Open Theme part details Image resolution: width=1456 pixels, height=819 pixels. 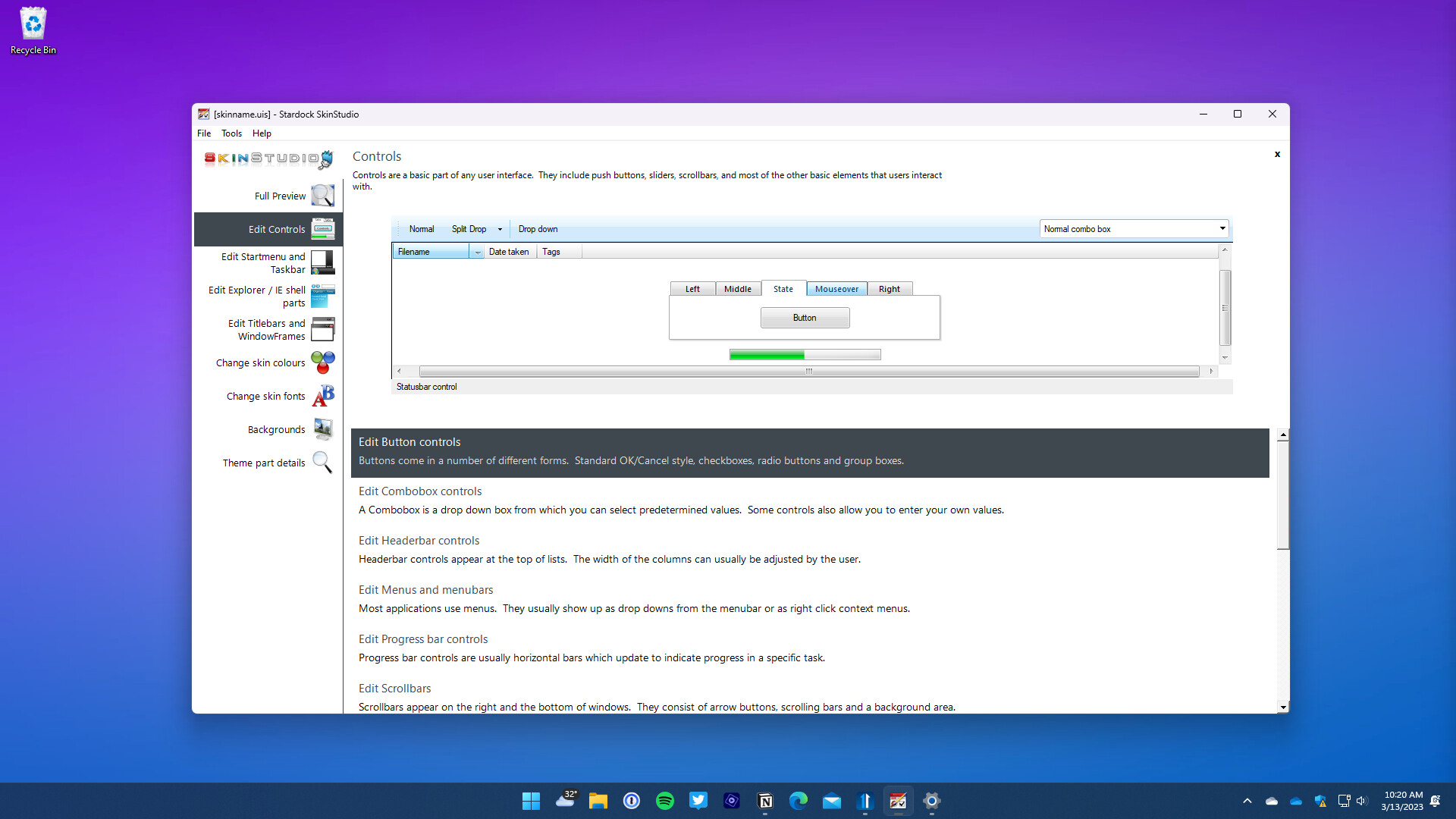pyautogui.click(x=263, y=463)
